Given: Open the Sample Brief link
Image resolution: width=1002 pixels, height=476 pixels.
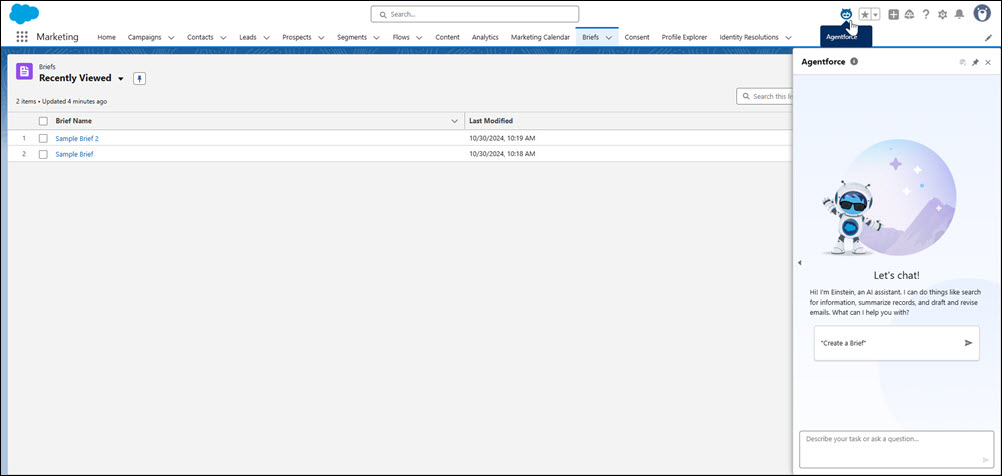Looking at the screenshot, I should click(74, 154).
